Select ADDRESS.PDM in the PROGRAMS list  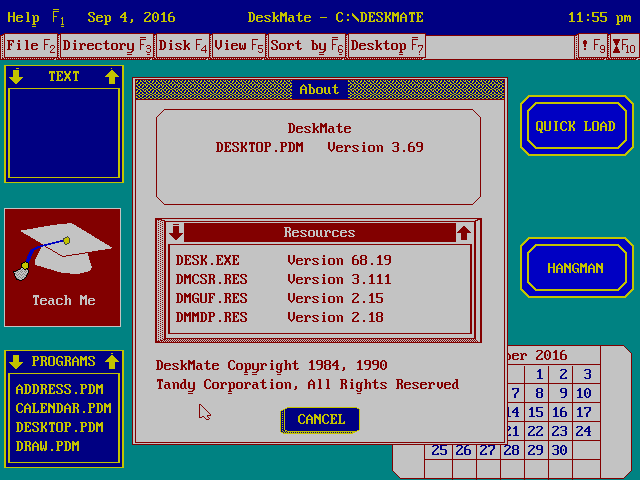[x=60, y=389]
